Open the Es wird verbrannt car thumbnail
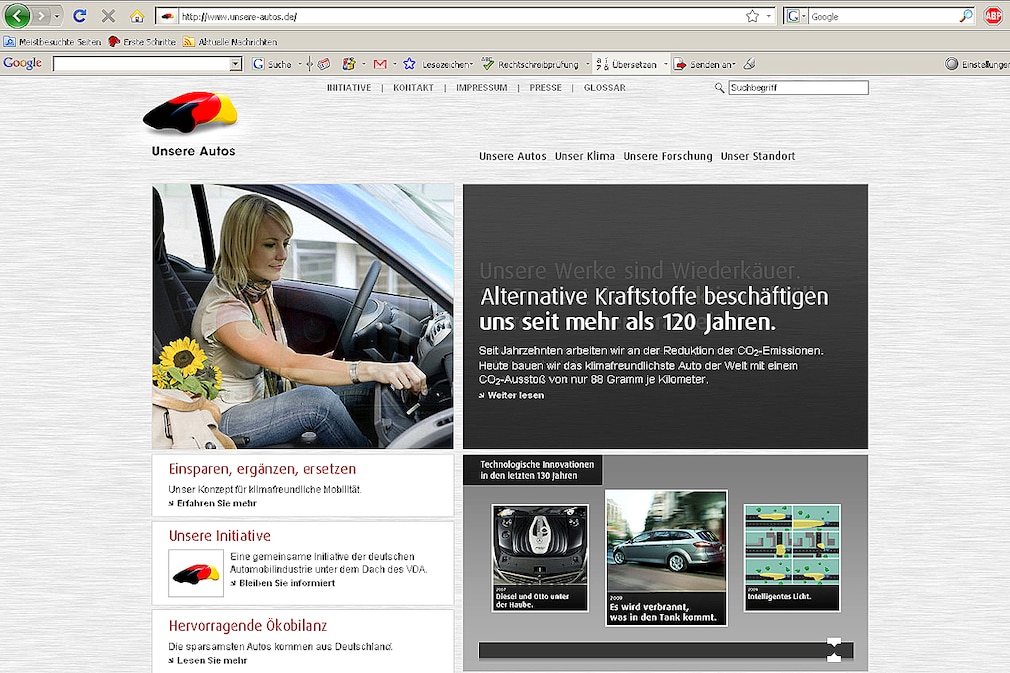1010x673 pixels. [x=666, y=558]
